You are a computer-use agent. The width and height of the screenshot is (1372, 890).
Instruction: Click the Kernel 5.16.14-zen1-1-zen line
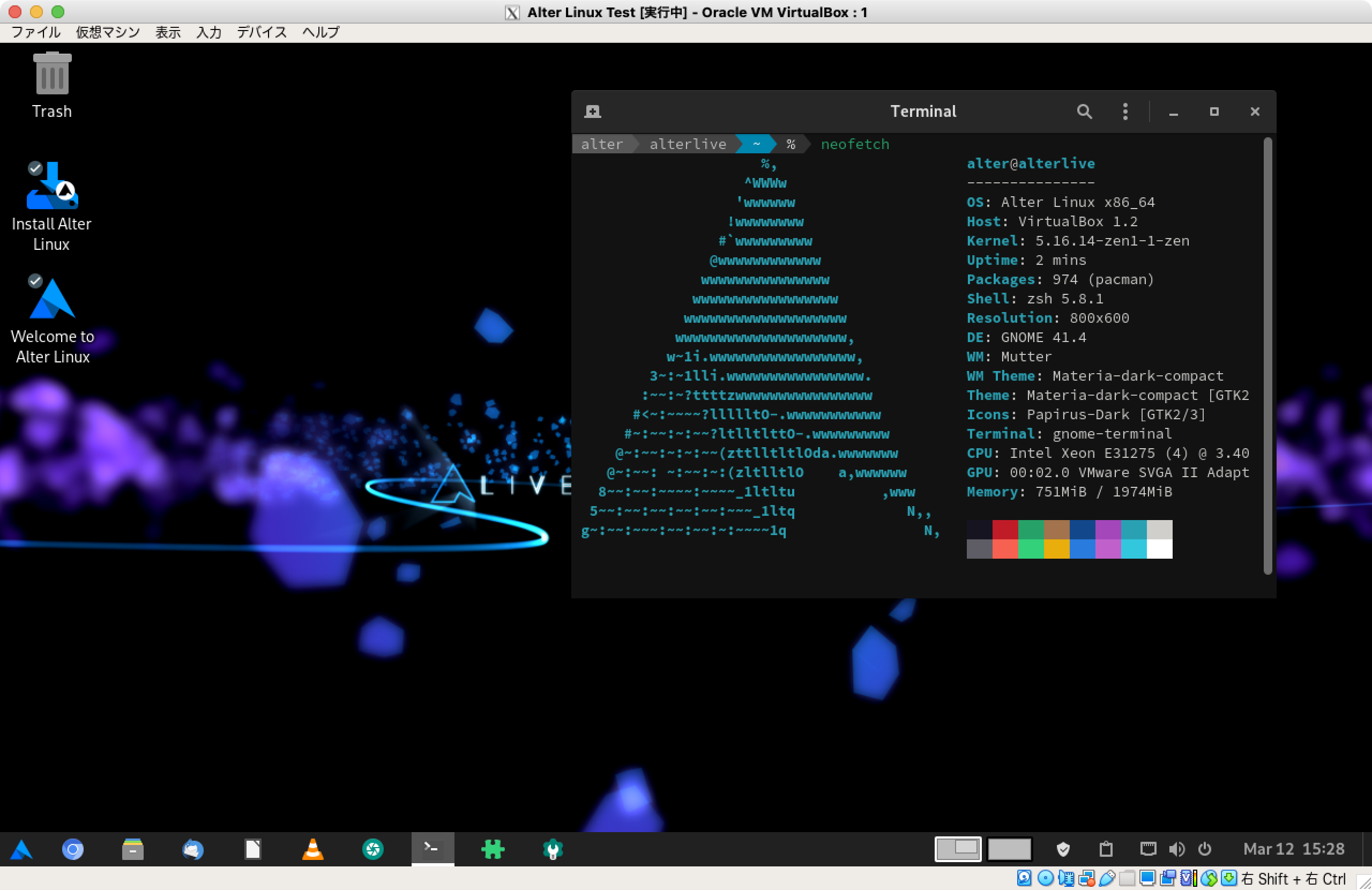coord(1078,241)
